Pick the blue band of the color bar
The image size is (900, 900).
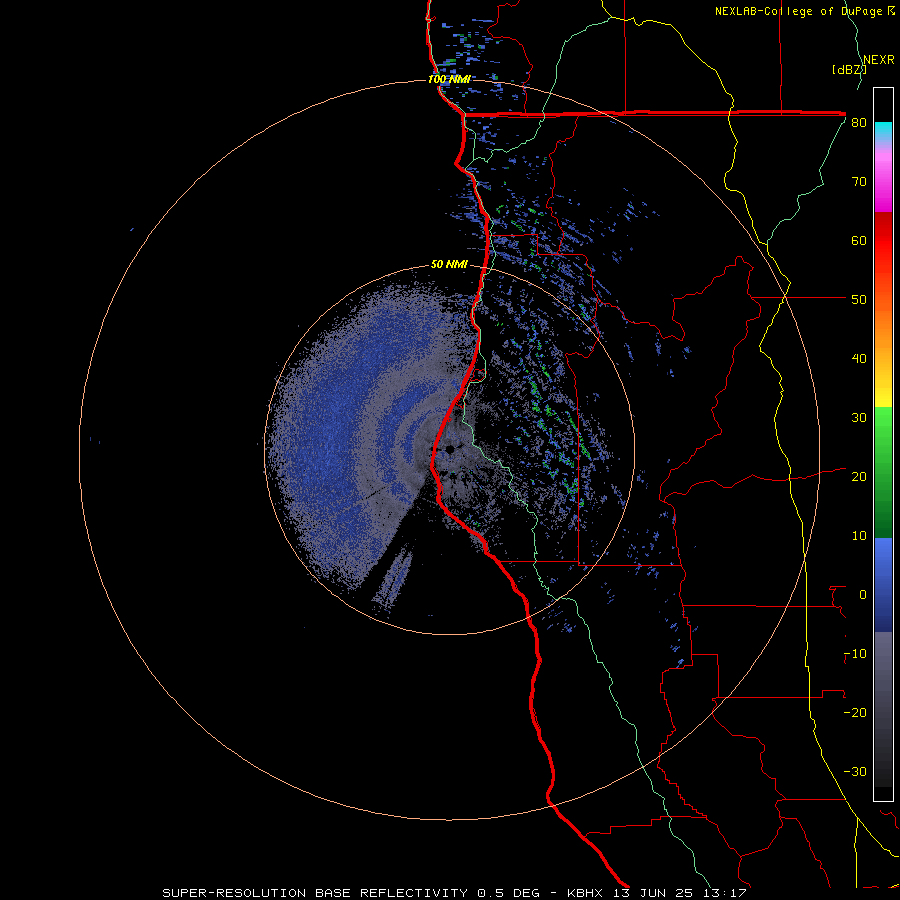[883, 585]
